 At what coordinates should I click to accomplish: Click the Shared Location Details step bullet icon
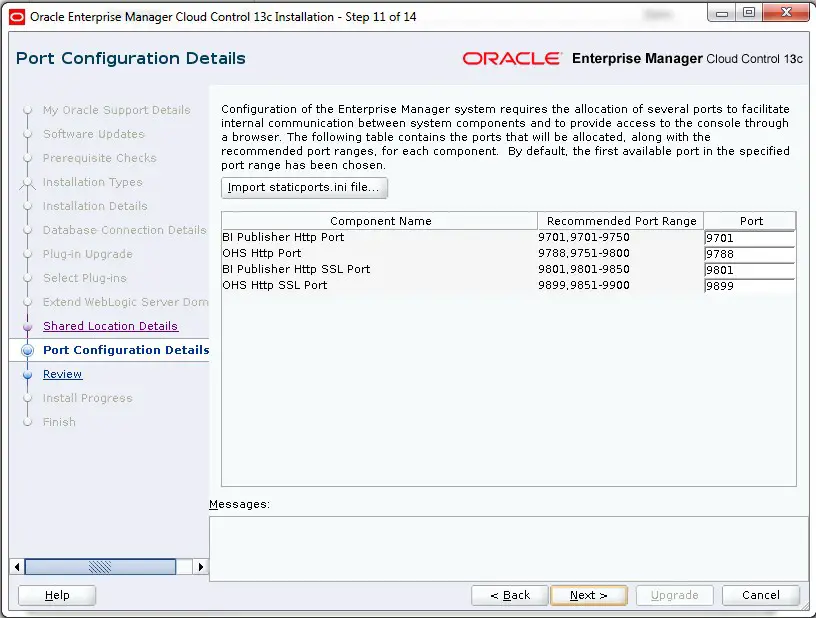click(28, 326)
